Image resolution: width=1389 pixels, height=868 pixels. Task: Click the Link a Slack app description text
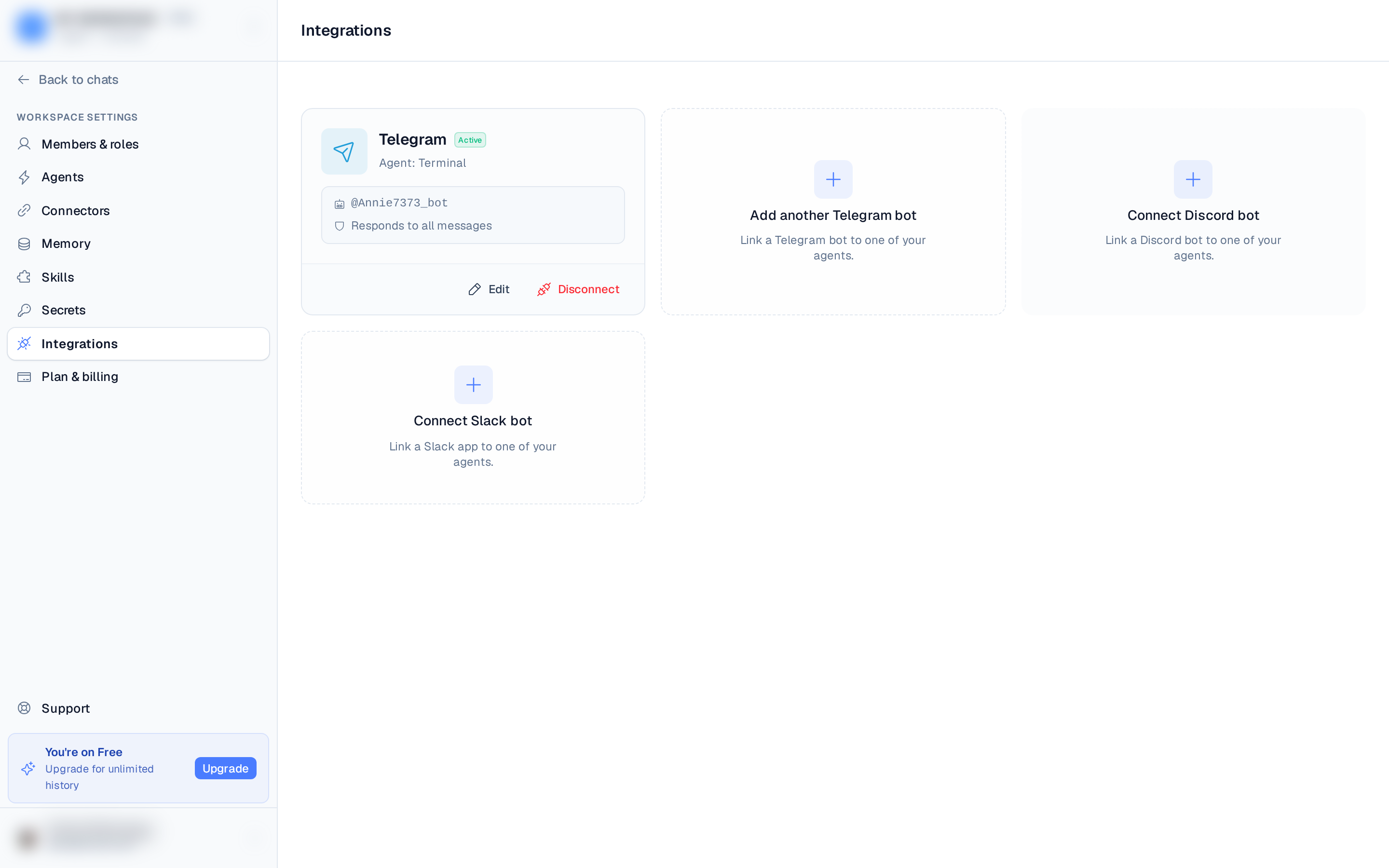click(473, 454)
